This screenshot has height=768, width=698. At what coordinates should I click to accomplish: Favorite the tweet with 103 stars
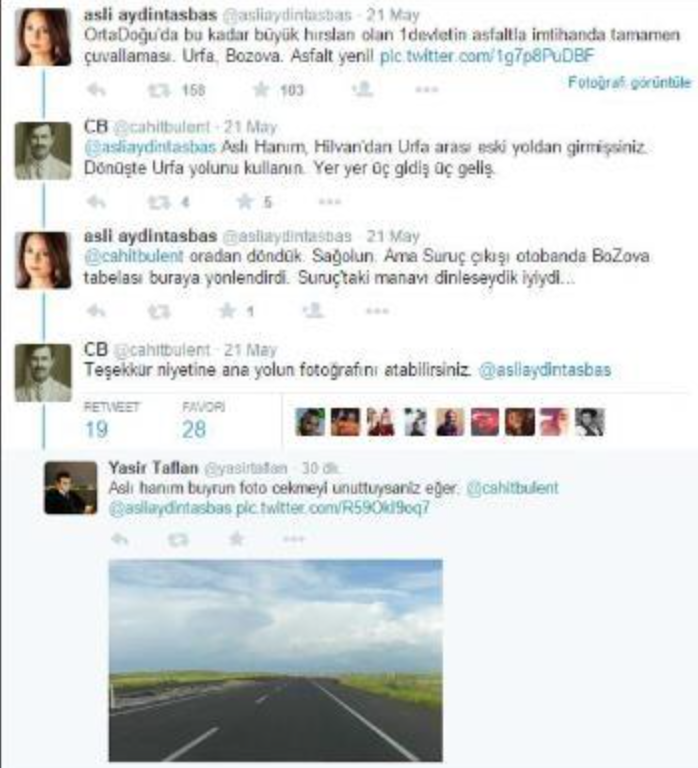261,90
